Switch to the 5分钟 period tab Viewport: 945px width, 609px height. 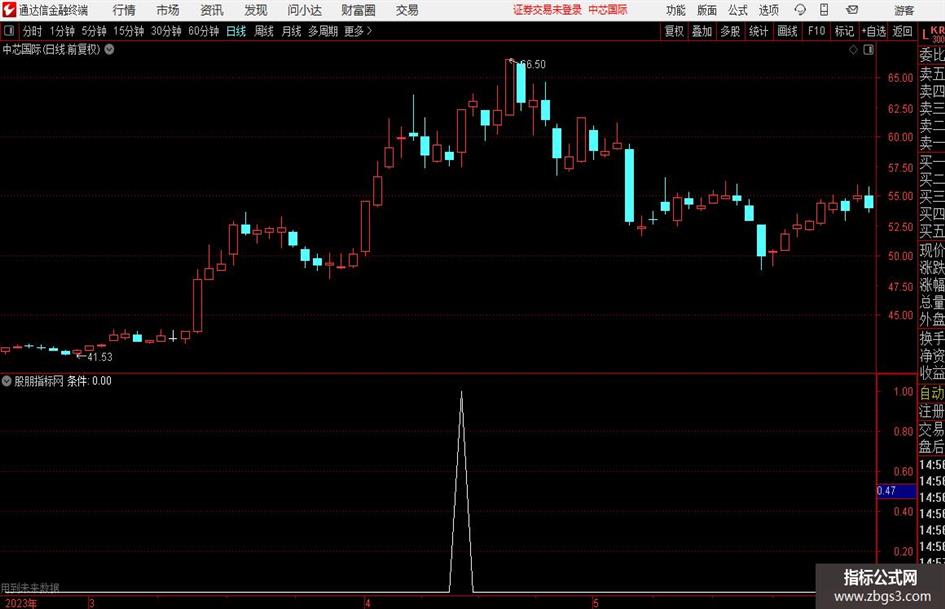pos(93,31)
